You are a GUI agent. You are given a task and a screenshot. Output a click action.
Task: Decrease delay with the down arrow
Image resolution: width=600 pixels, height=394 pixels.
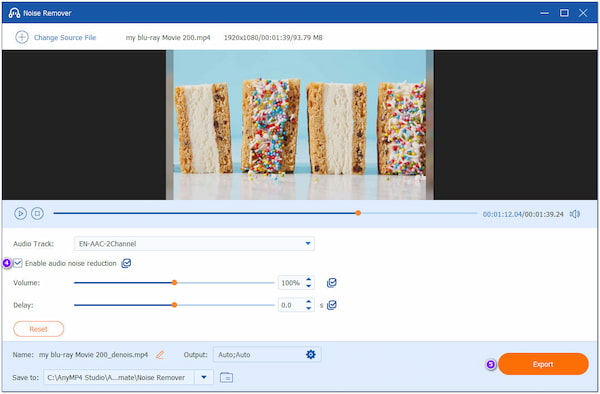[308, 308]
